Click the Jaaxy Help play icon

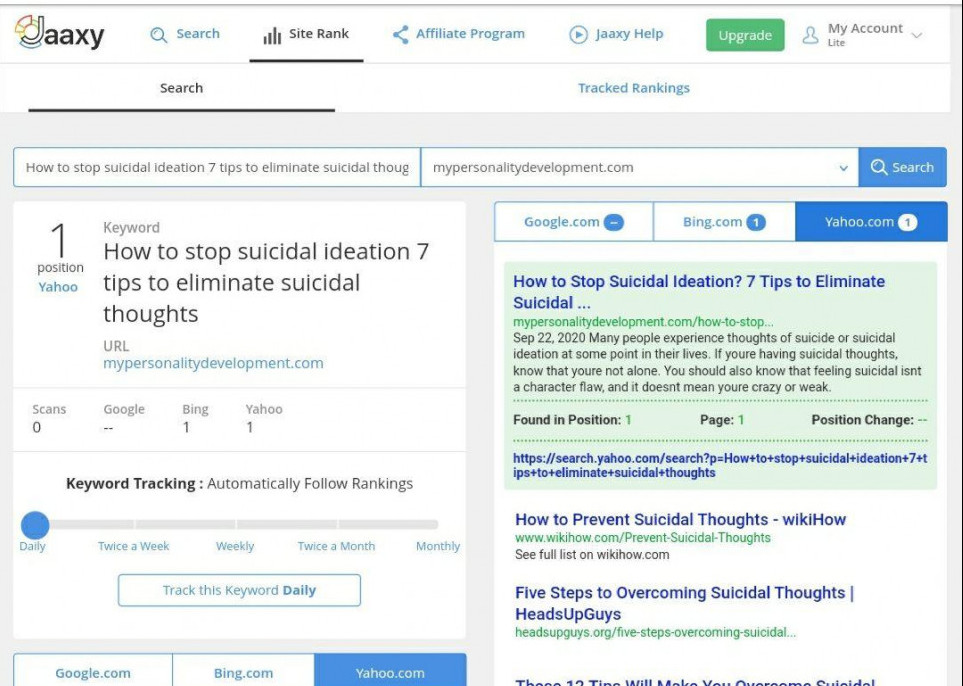[x=578, y=34]
